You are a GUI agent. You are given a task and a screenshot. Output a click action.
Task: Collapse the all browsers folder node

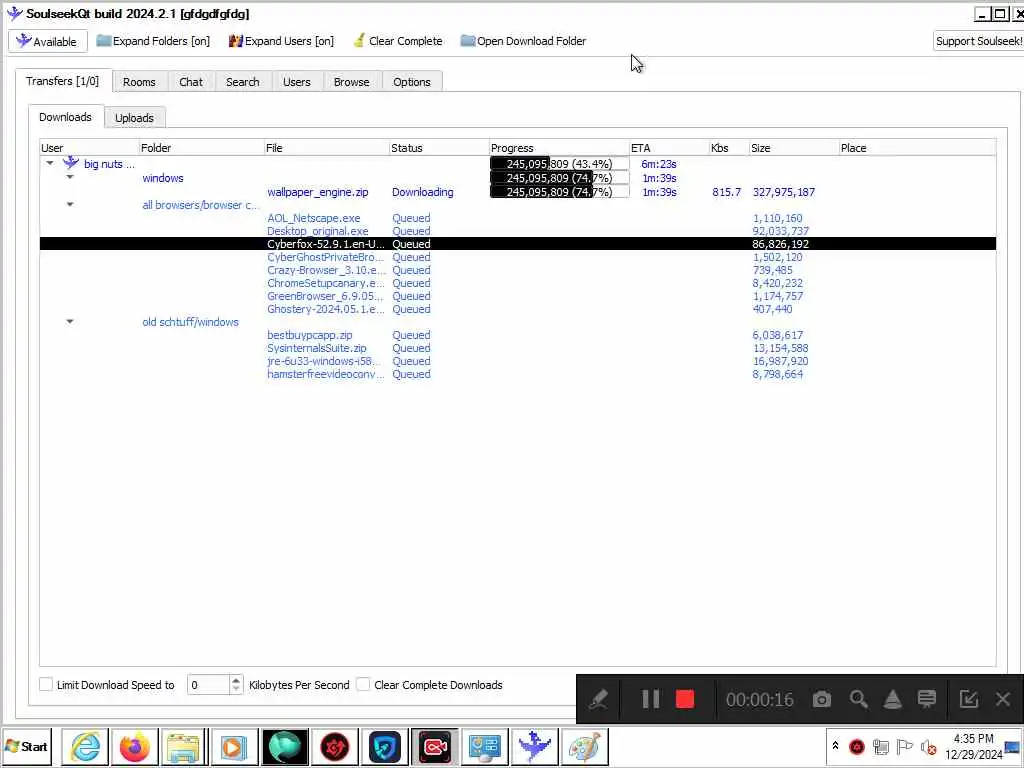point(70,204)
